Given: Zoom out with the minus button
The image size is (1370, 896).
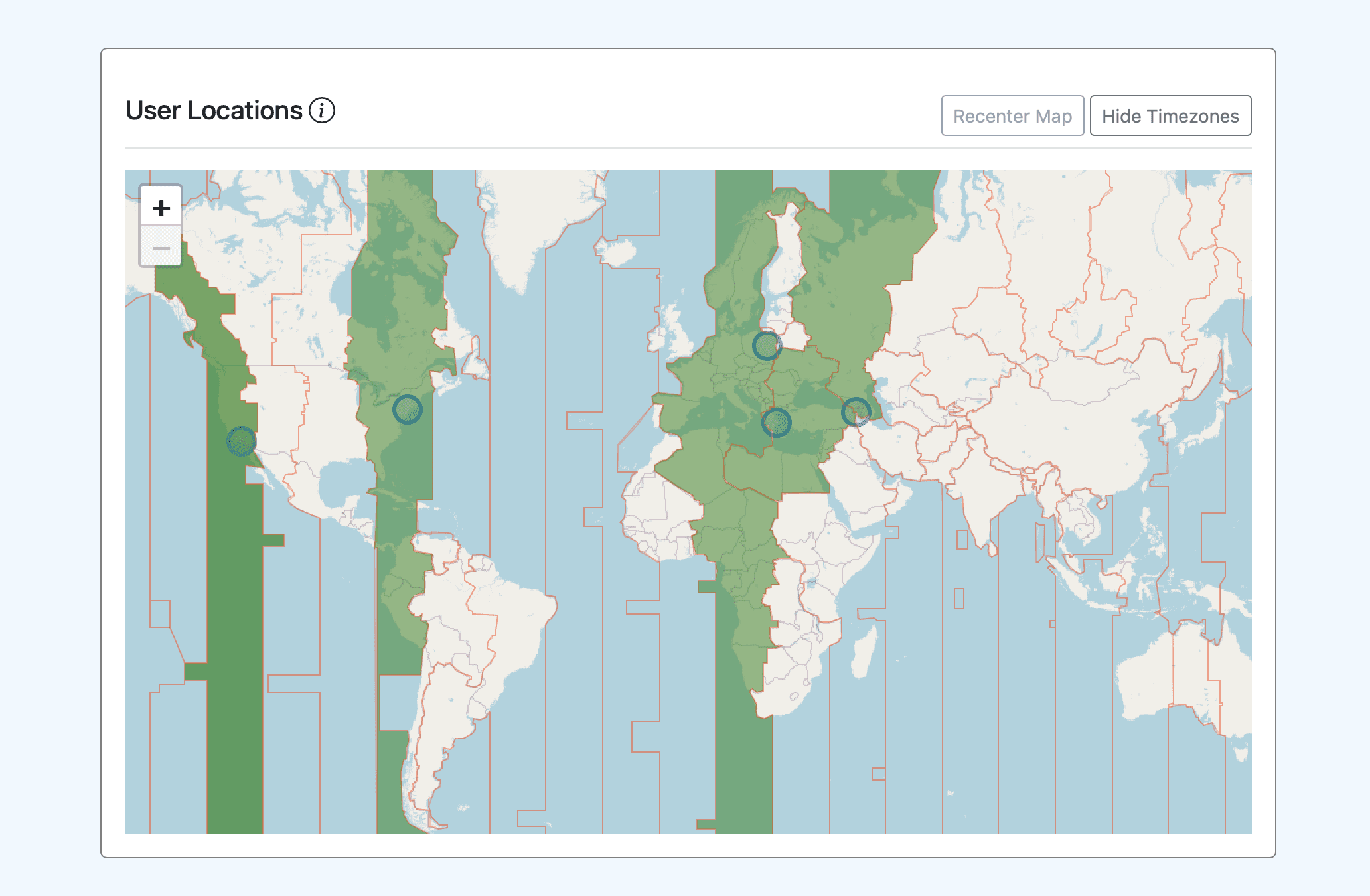Looking at the screenshot, I should tap(161, 248).
